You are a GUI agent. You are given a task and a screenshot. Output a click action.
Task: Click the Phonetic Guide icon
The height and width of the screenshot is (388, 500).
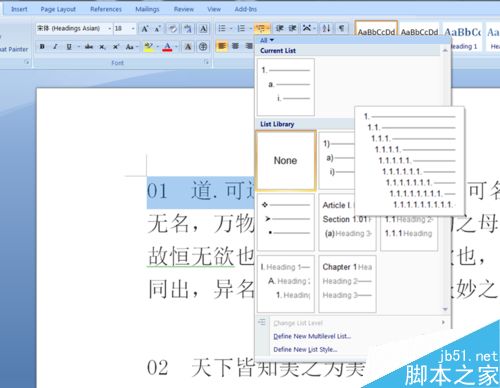pyautogui.click(x=188, y=29)
